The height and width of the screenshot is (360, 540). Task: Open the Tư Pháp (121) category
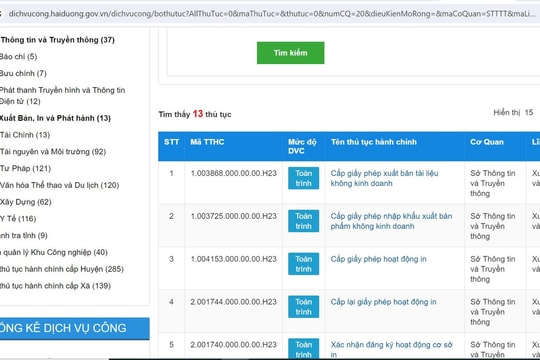click(25, 168)
